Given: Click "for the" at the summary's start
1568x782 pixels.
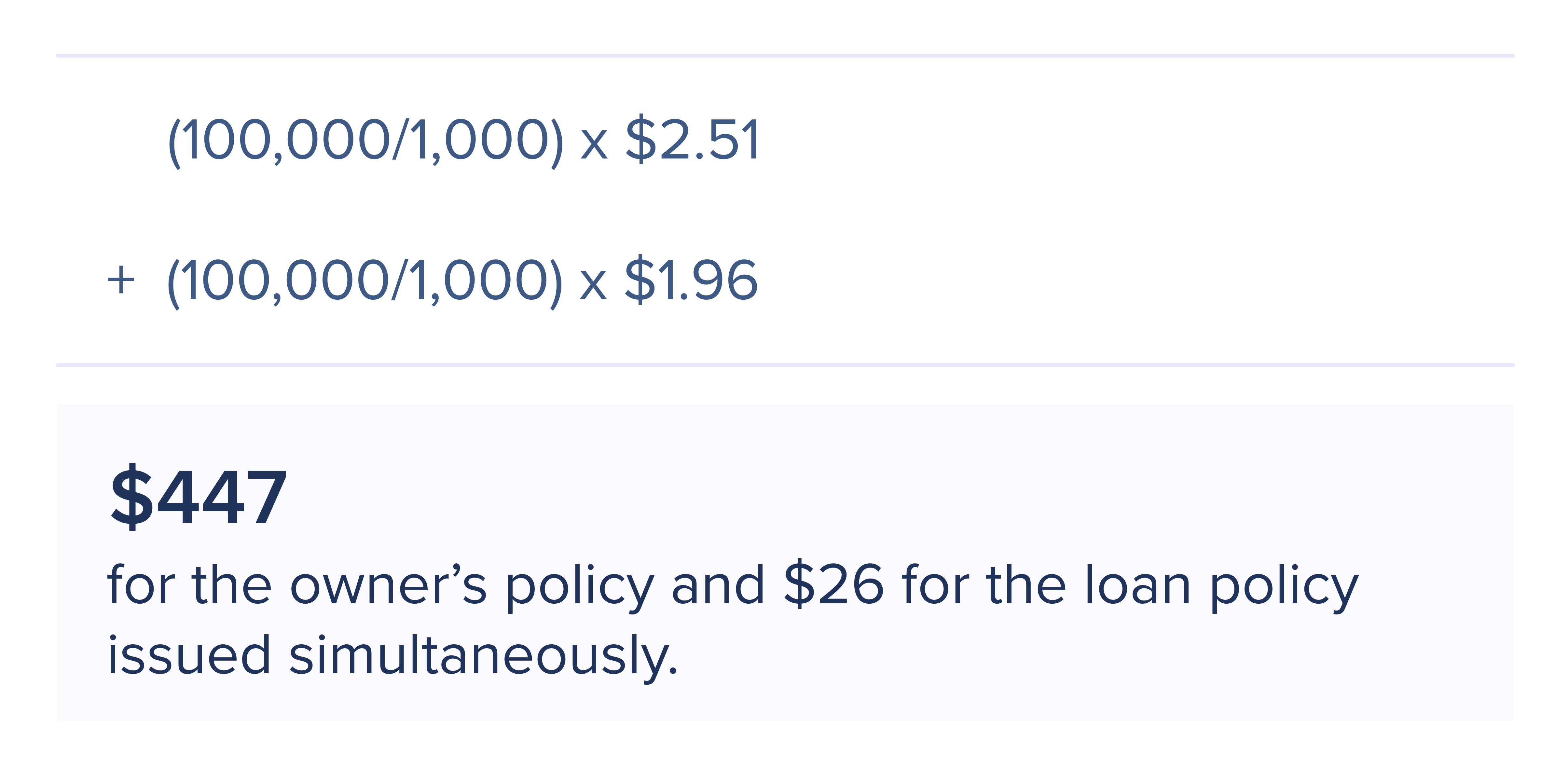Looking at the screenshot, I should click(189, 585).
